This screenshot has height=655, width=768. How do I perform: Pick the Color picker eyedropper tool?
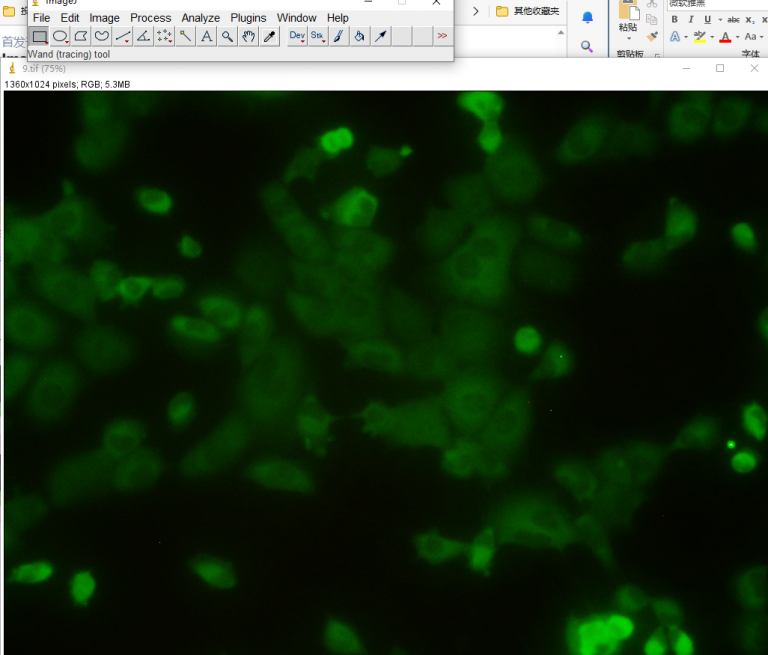point(270,37)
